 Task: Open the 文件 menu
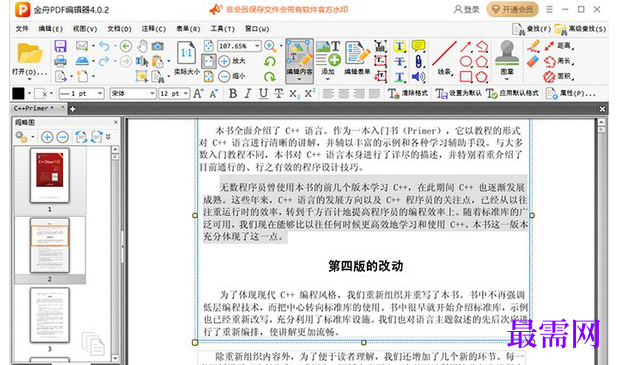point(22,29)
